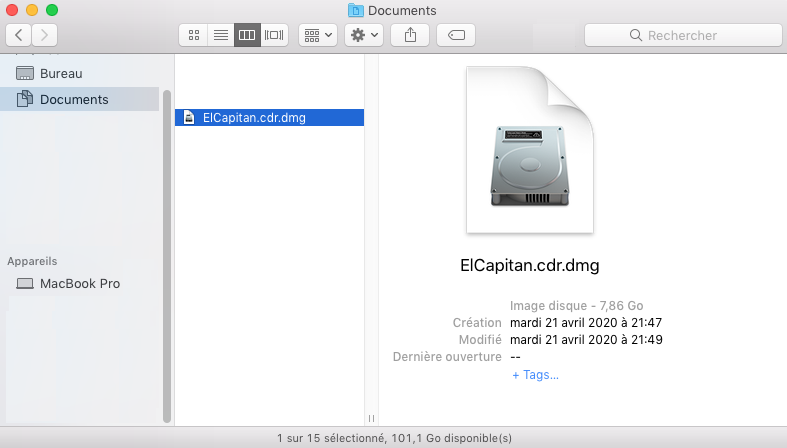This screenshot has height=448, width=787.
Task: Click the search magnifier icon
Action: tap(635, 35)
